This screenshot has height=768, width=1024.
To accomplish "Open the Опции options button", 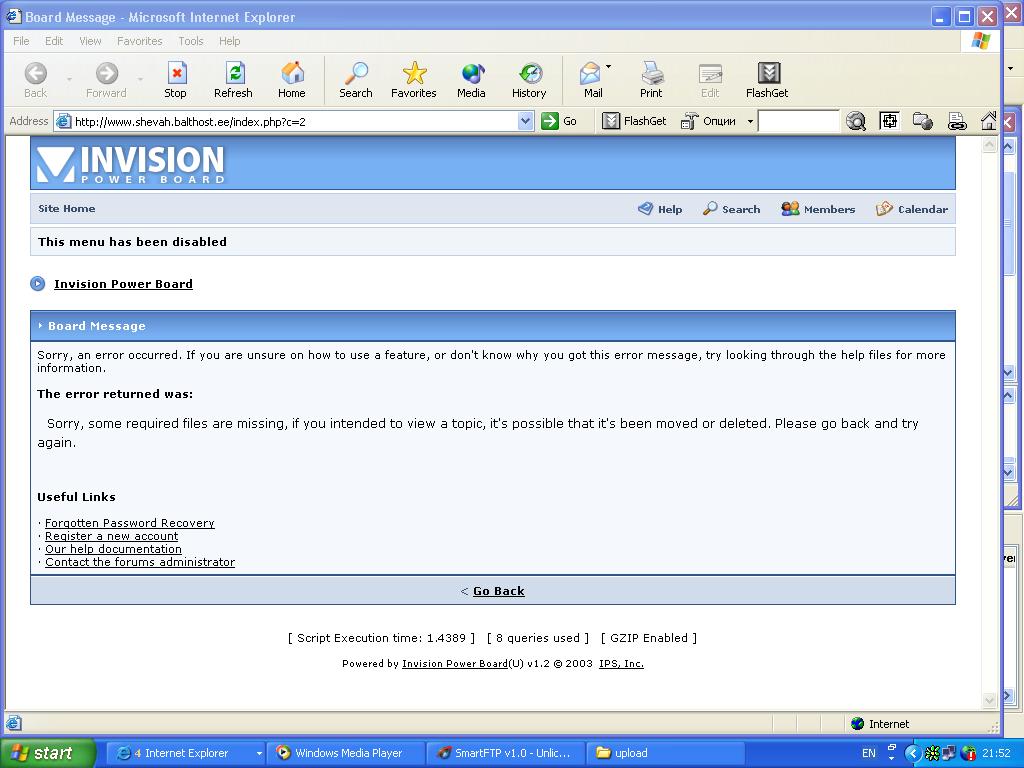I will (709, 121).
